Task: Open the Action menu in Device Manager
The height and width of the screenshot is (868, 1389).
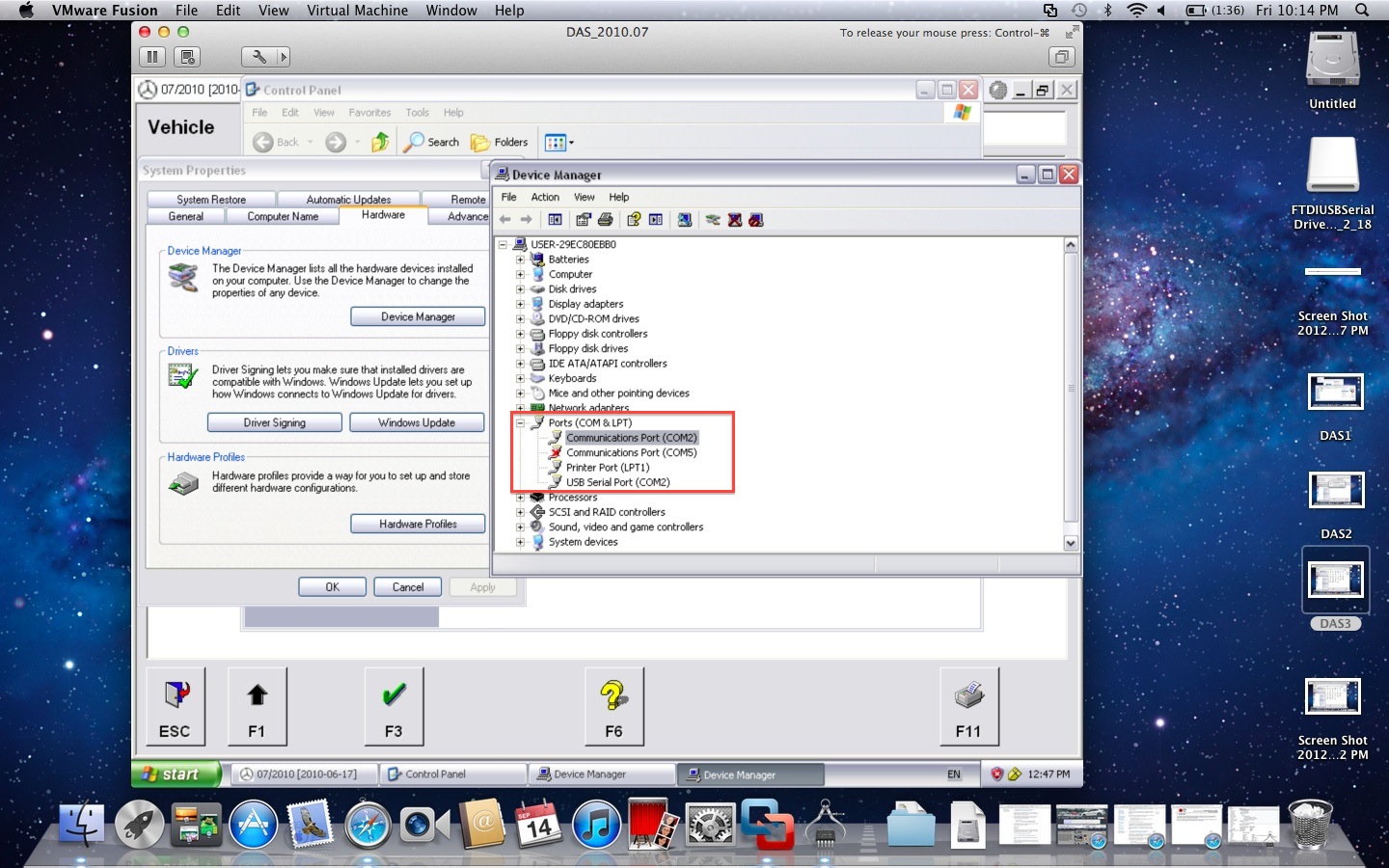Action: 545,197
